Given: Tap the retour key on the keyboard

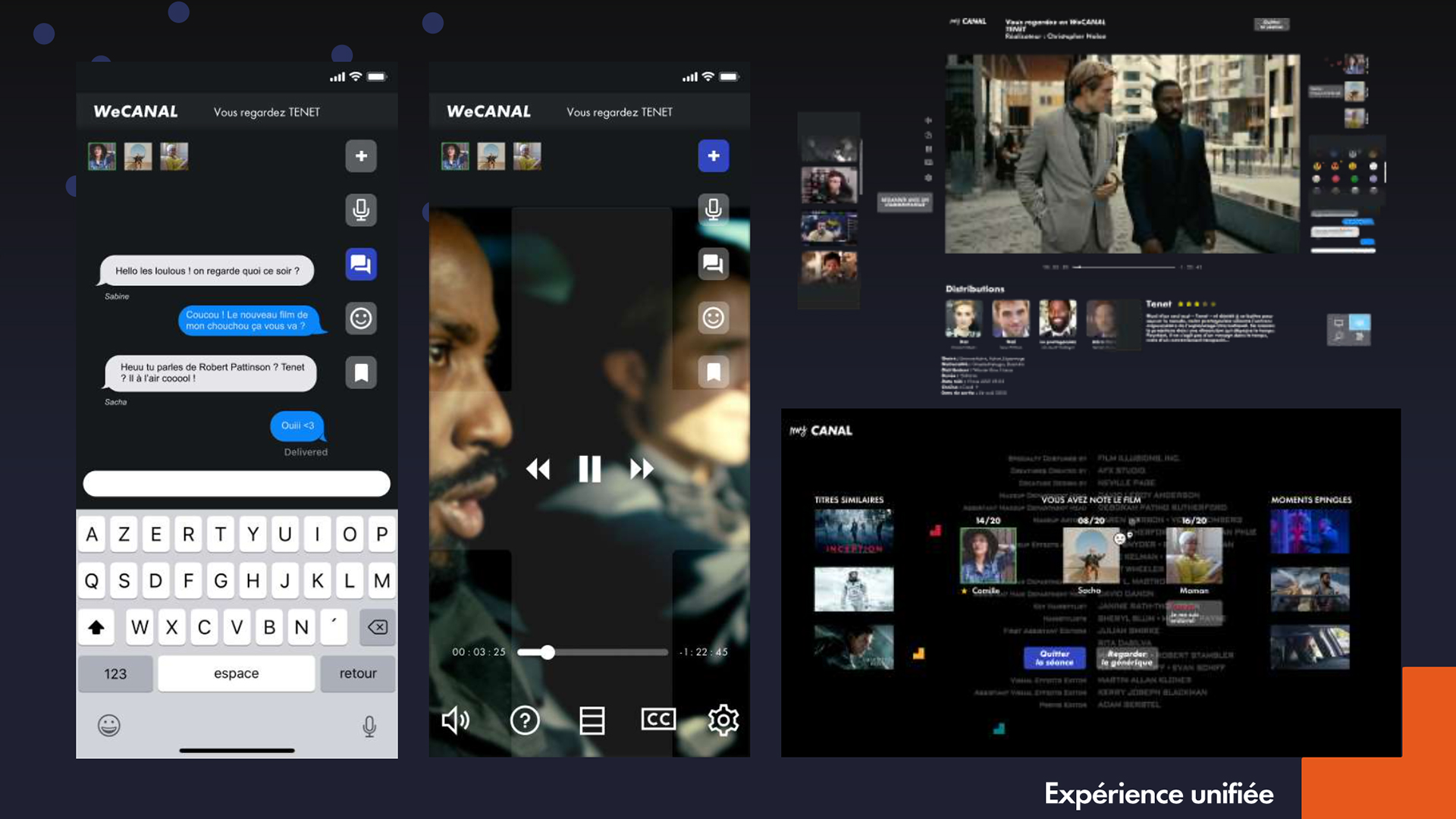Looking at the screenshot, I should (x=358, y=673).
